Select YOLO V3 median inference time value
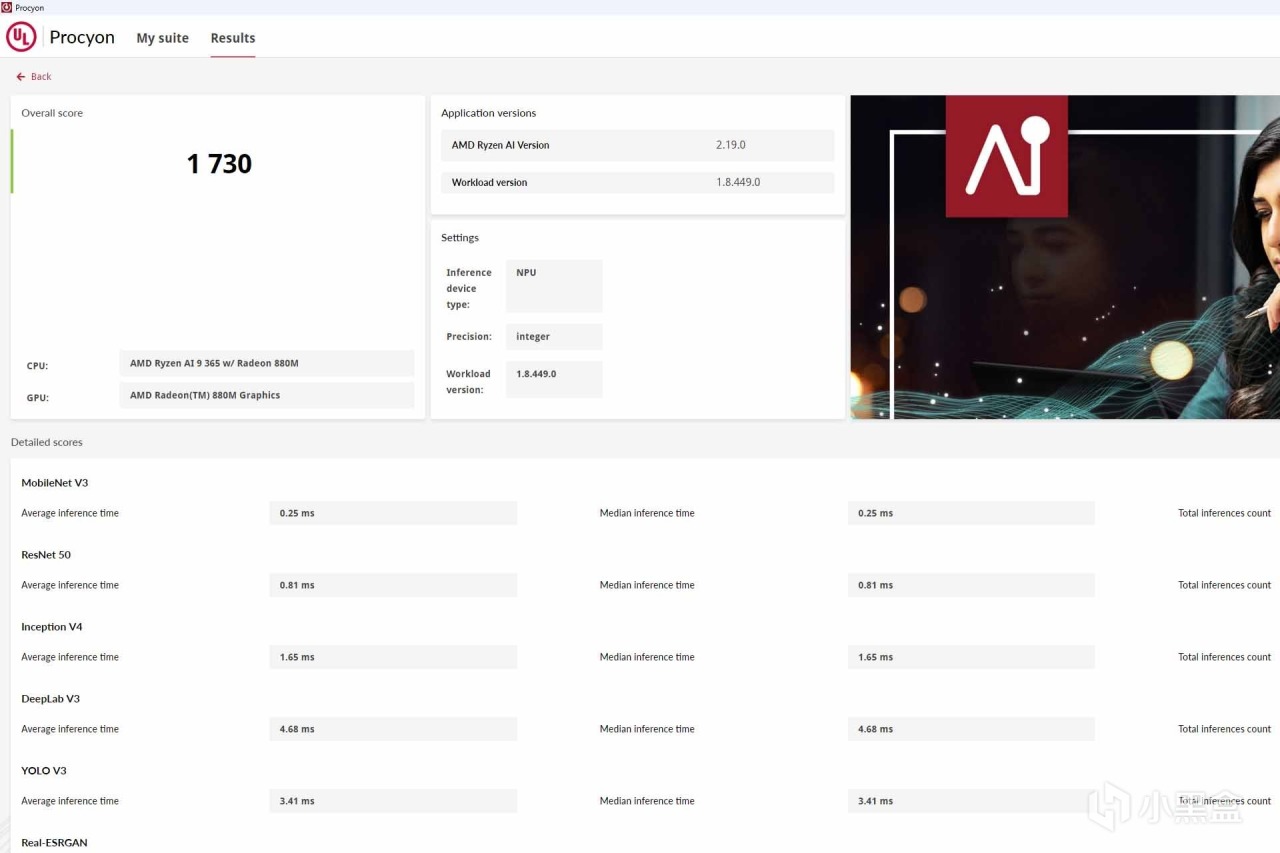This screenshot has width=1280, height=853. 971,801
